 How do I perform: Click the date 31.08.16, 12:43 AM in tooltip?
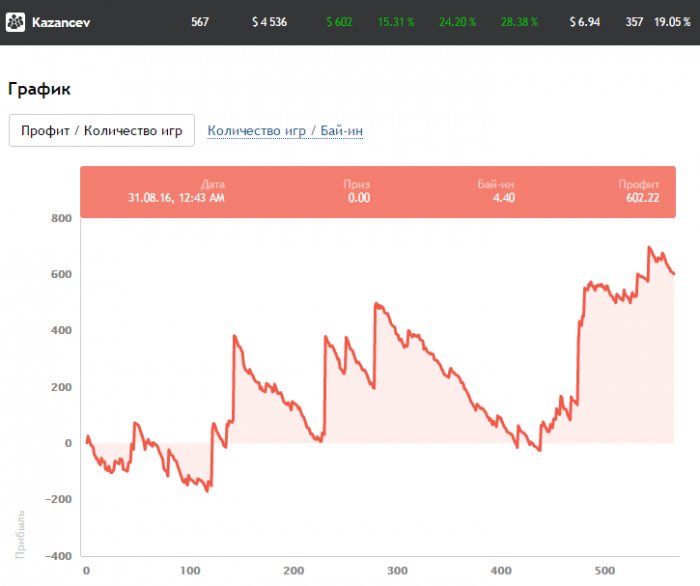176,198
